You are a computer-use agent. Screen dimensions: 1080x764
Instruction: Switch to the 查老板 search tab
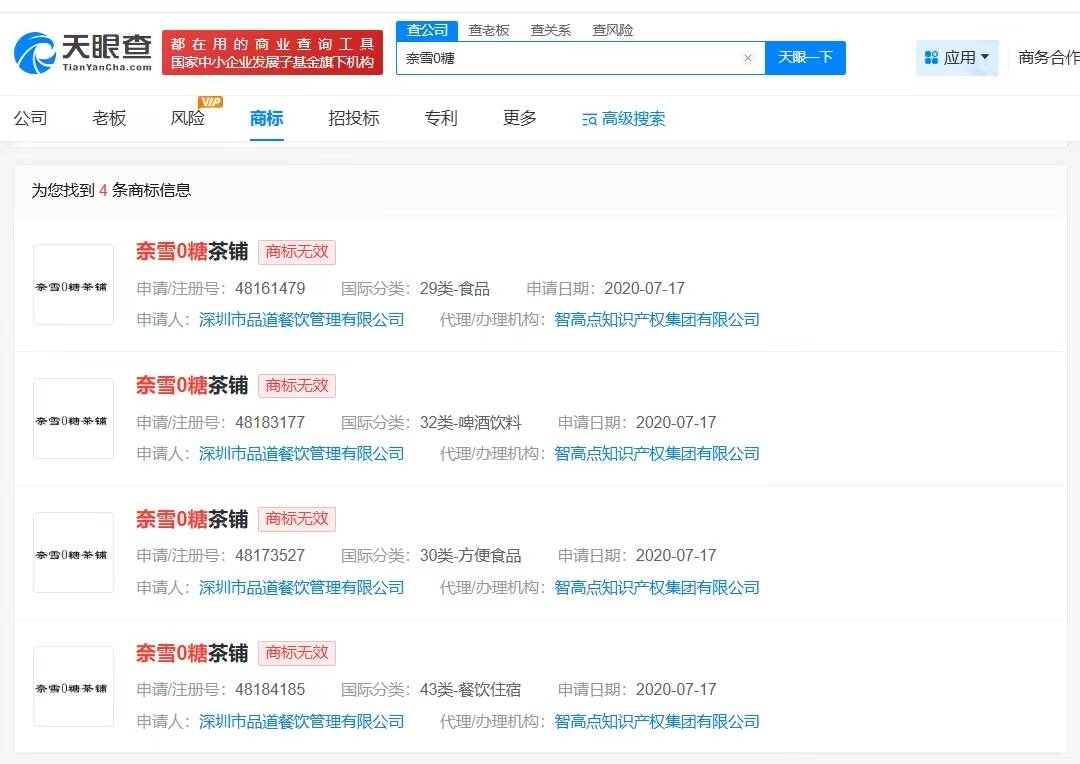click(x=489, y=29)
